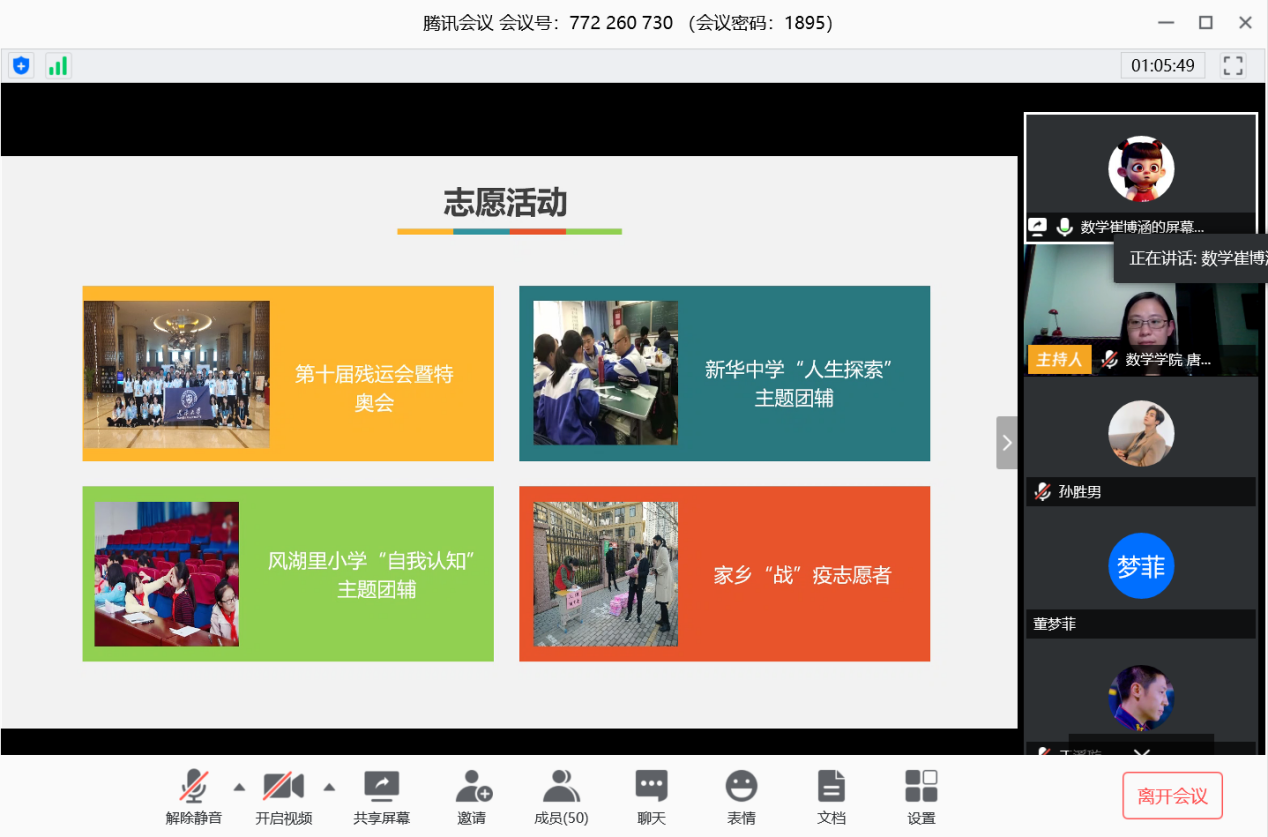
Task: Open the 表情 emoji reactions
Action: (741, 797)
